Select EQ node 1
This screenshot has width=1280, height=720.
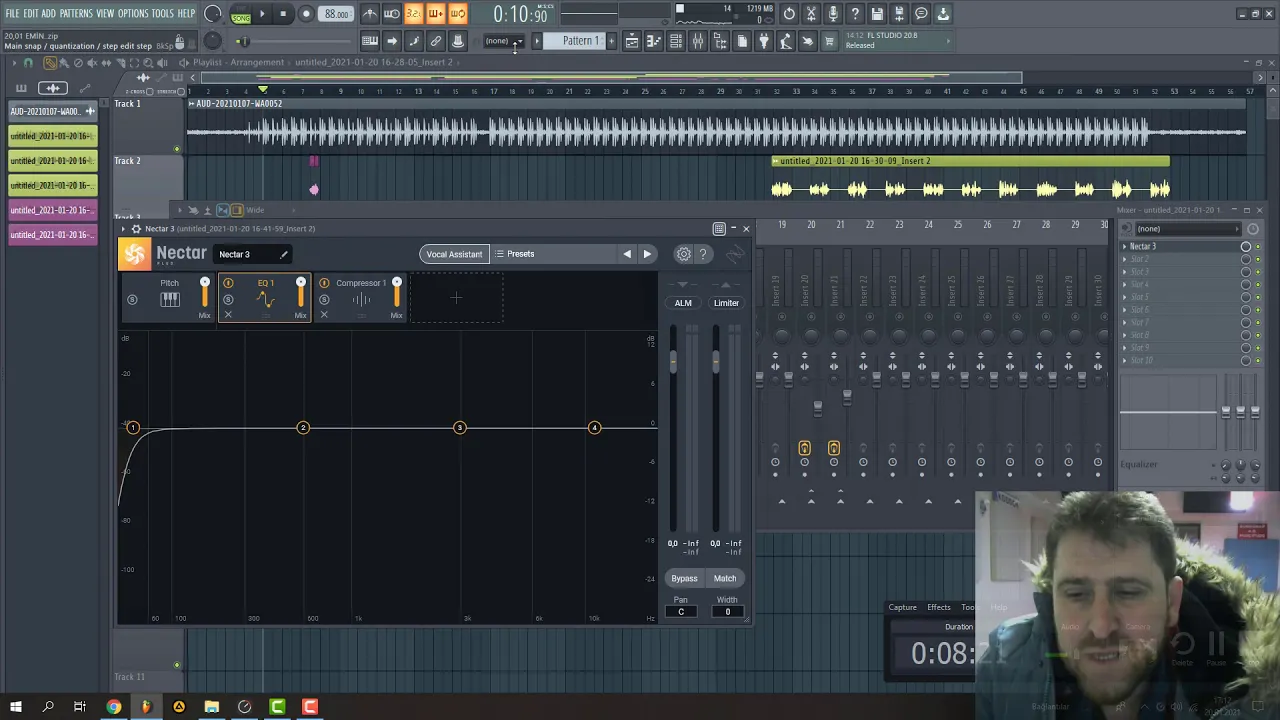coord(133,428)
